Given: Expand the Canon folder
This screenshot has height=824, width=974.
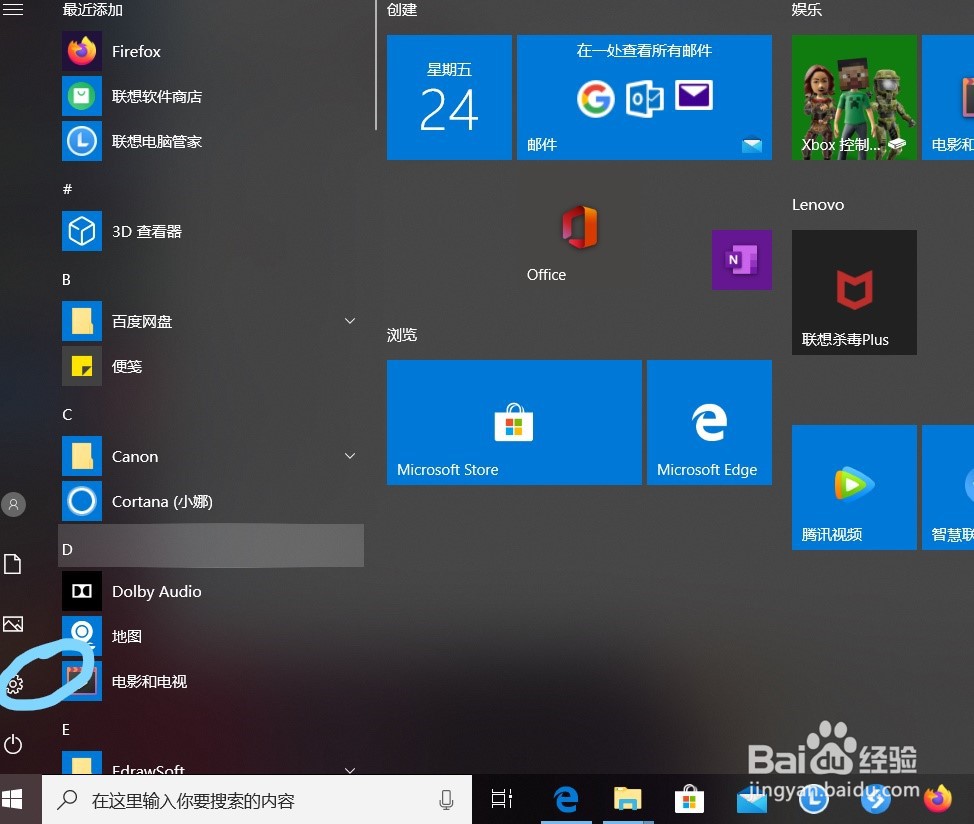Looking at the screenshot, I should click(x=350, y=456).
